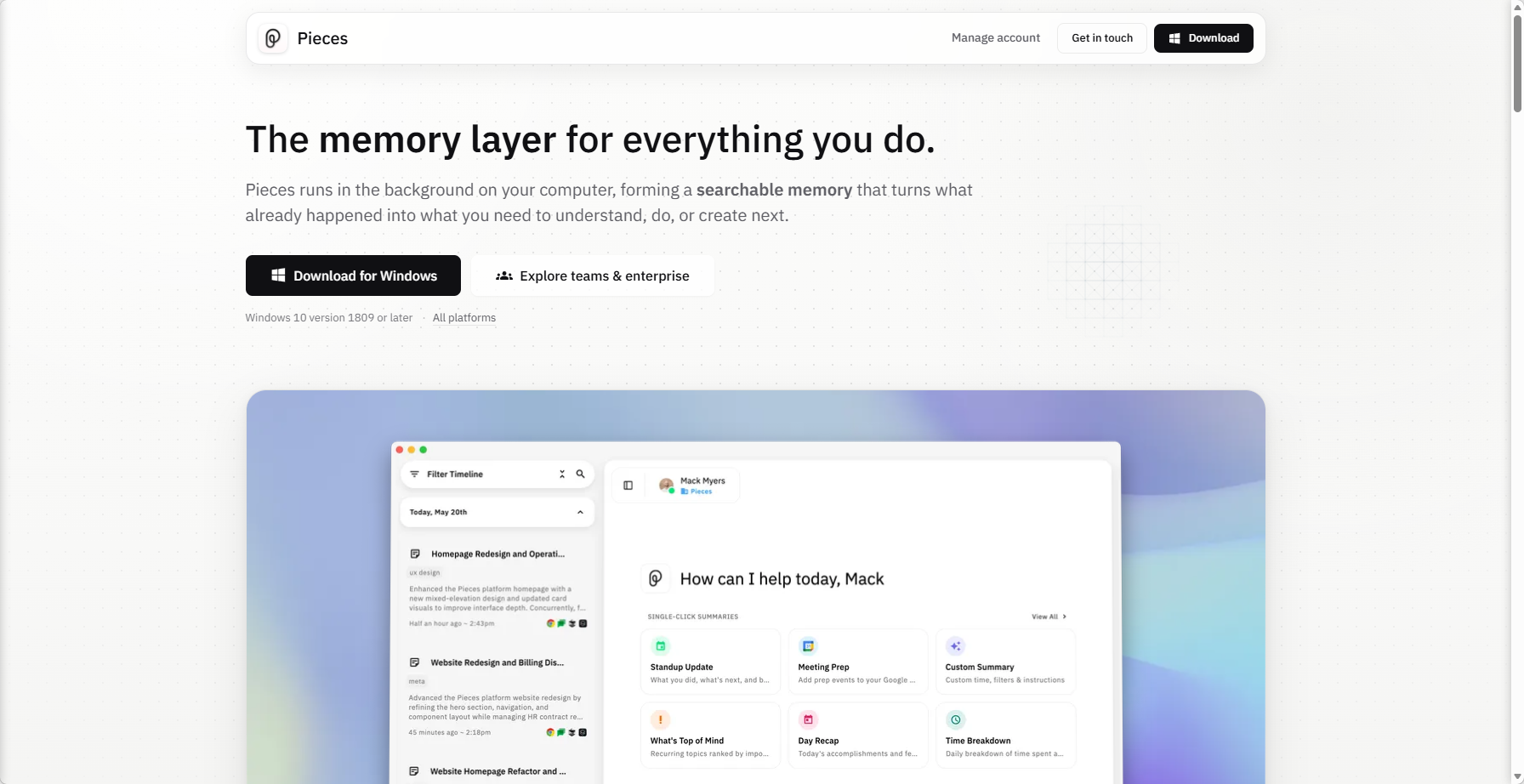Click the sidebar panel toggle icon beside Mack Myers
This screenshot has width=1524, height=784.
pyautogui.click(x=628, y=486)
